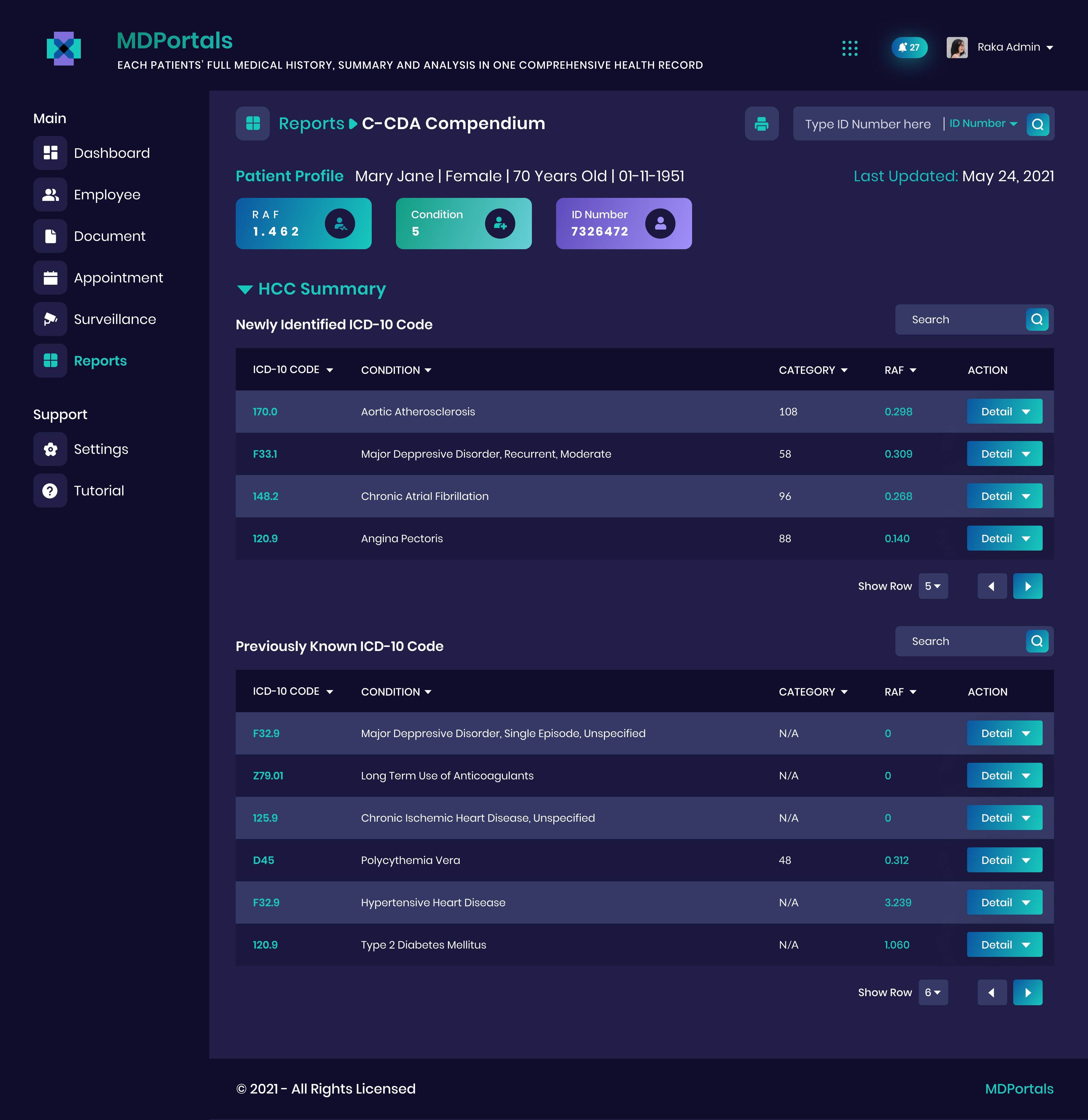Click the Type ID Number input field
The height and width of the screenshot is (1120, 1088).
(867, 124)
